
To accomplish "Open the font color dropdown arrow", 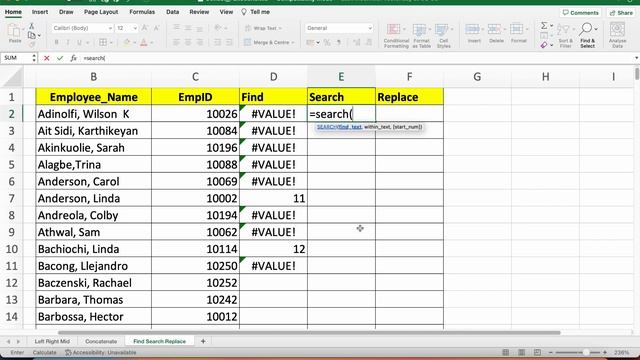I will [x=151, y=43].
